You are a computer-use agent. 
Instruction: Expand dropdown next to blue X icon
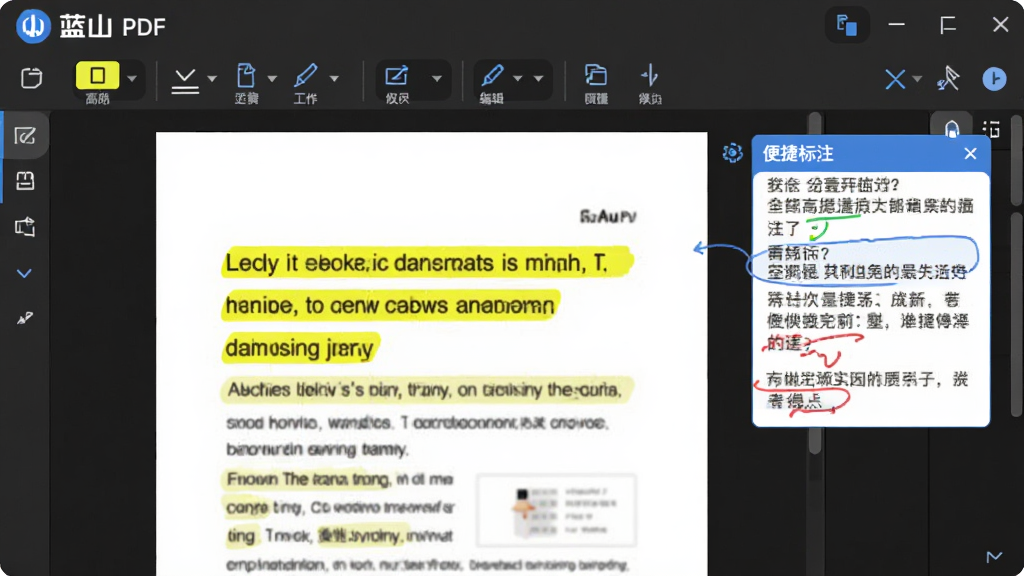(x=917, y=79)
